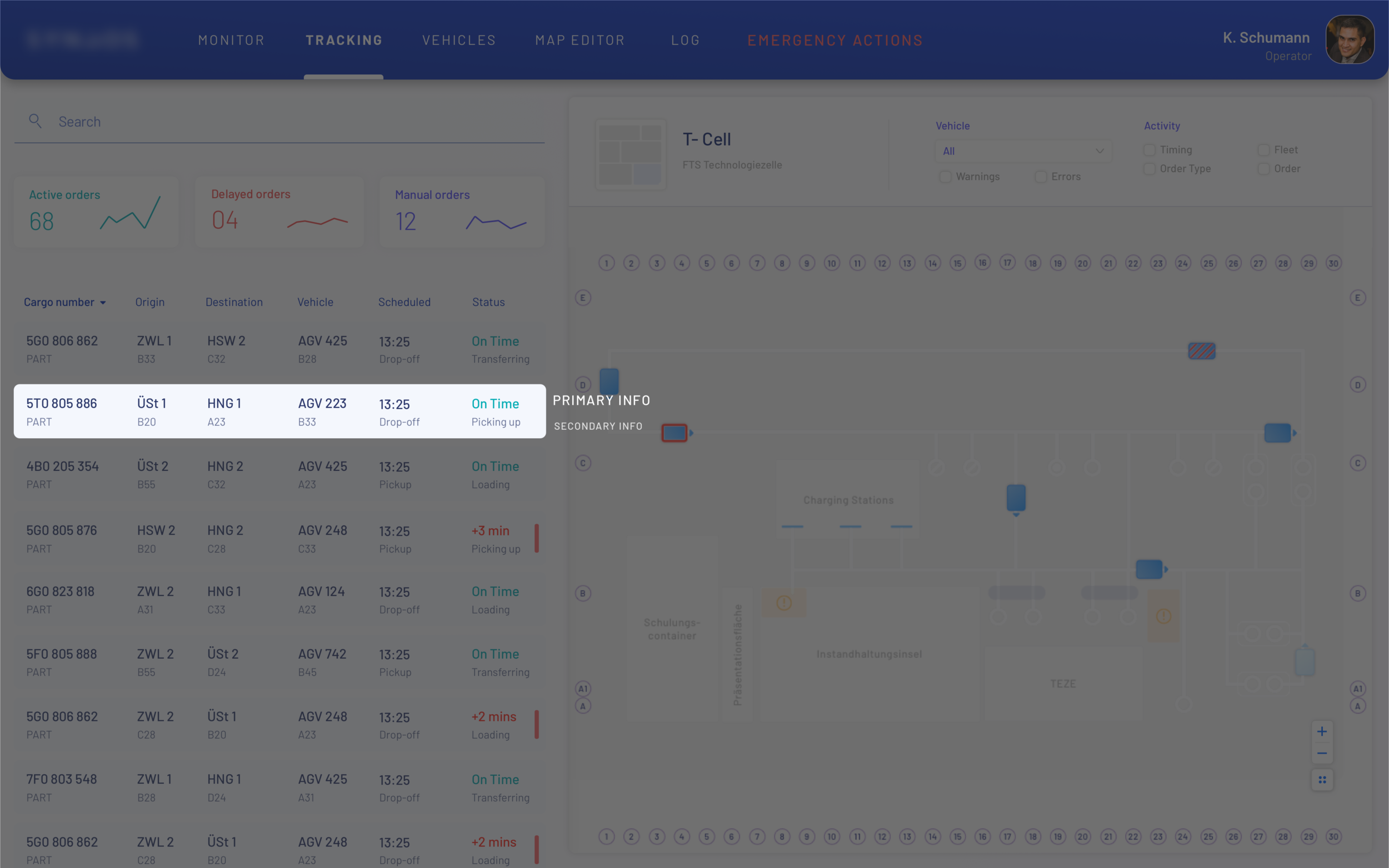Click the T-Cell layout thumbnail
The width and height of the screenshot is (1389, 868).
click(631, 154)
